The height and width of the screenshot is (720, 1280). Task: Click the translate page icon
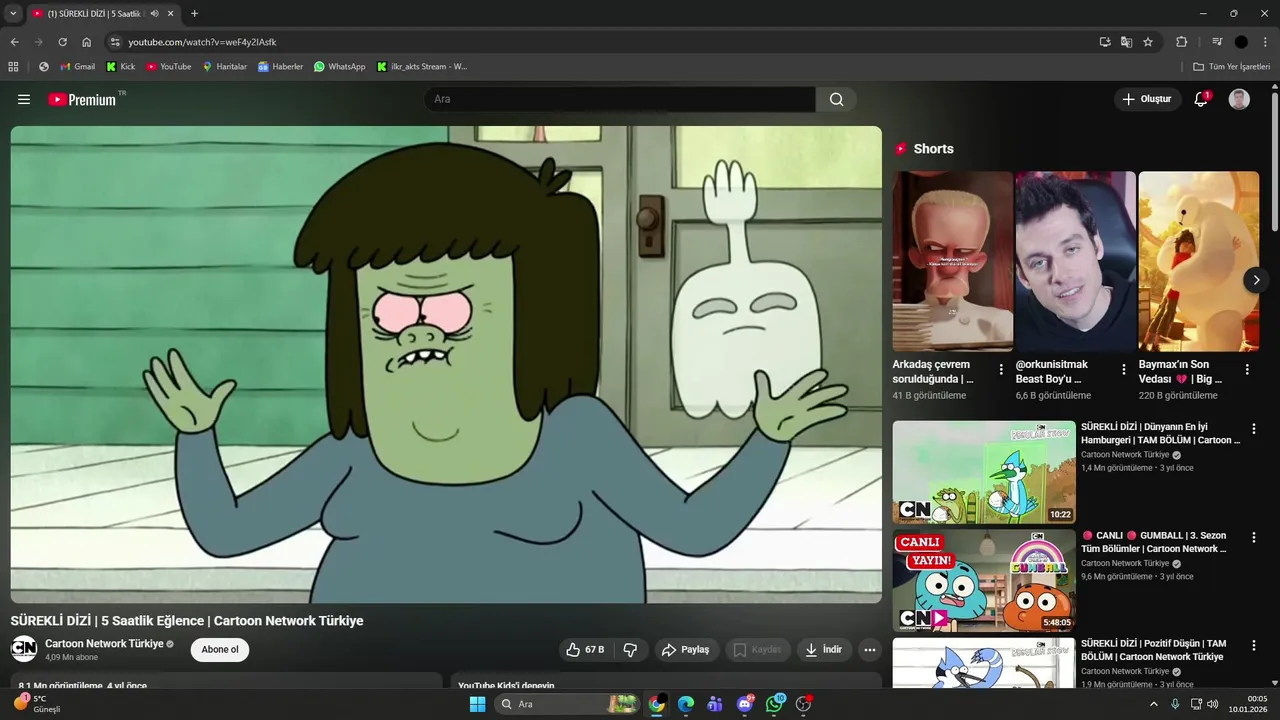1126,42
